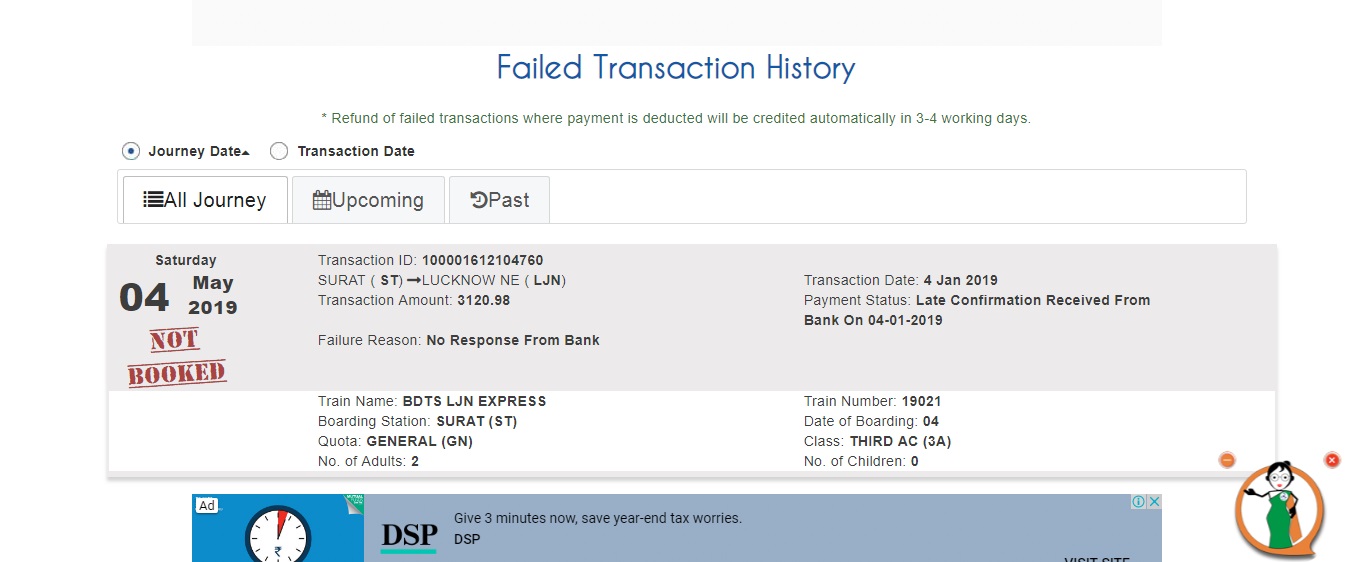Select the Transaction Date radio button

279,151
